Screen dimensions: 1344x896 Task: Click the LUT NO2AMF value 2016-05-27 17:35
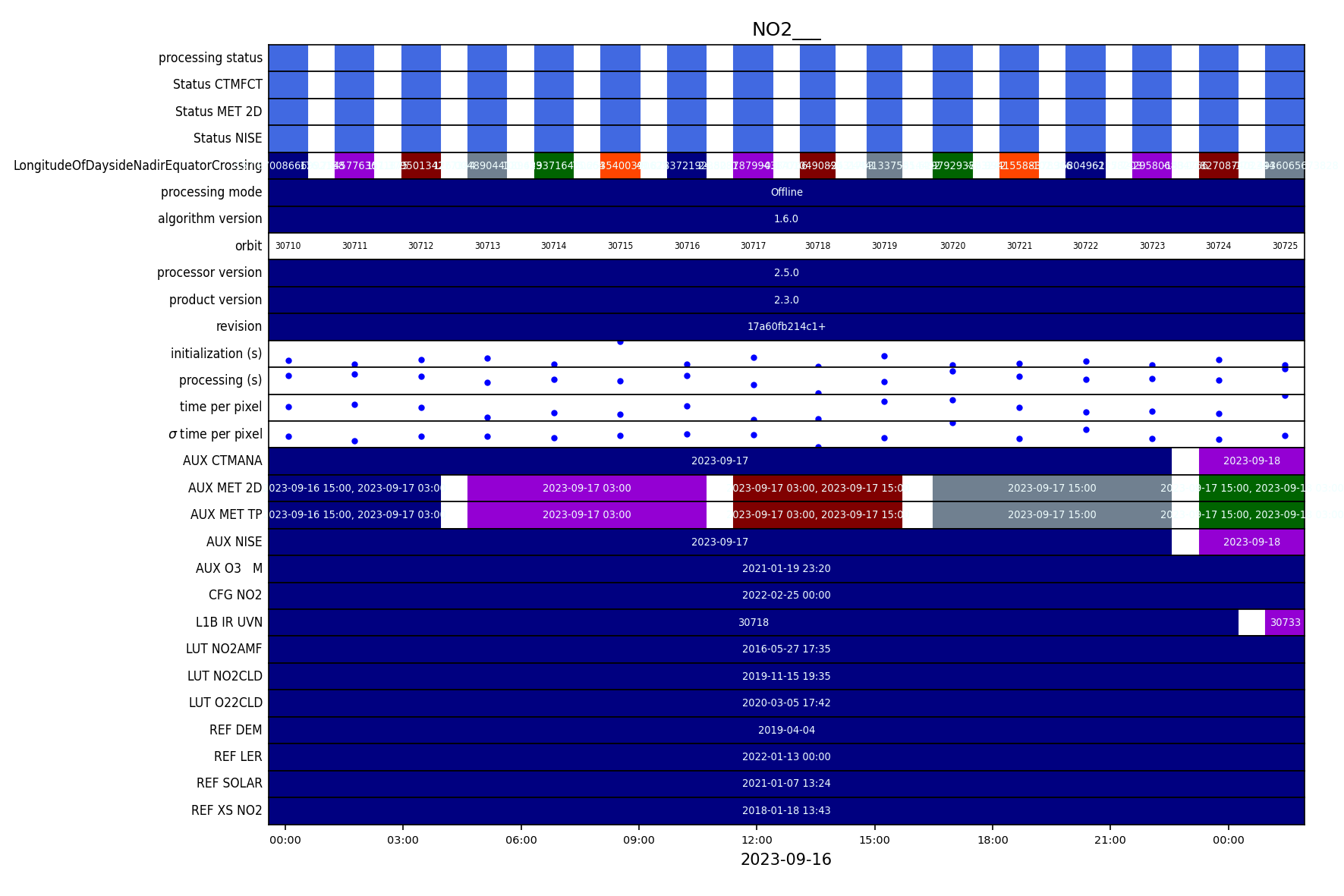click(x=786, y=649)
